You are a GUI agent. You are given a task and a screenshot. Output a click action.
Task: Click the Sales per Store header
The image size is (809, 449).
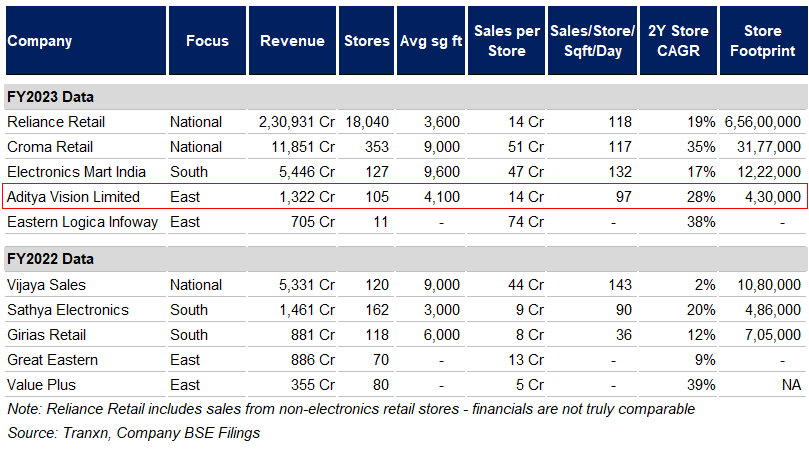point(506,41)
